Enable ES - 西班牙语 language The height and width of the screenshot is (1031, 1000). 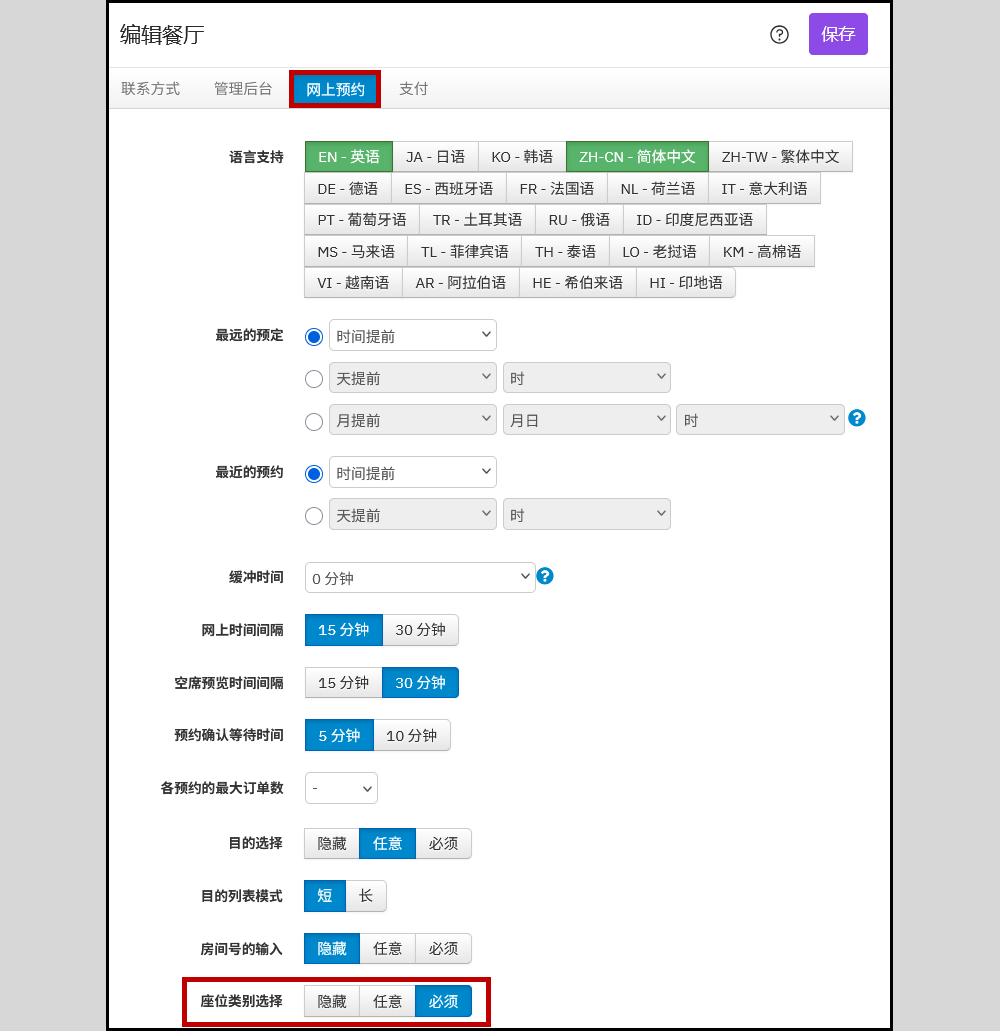pos(448,189)
